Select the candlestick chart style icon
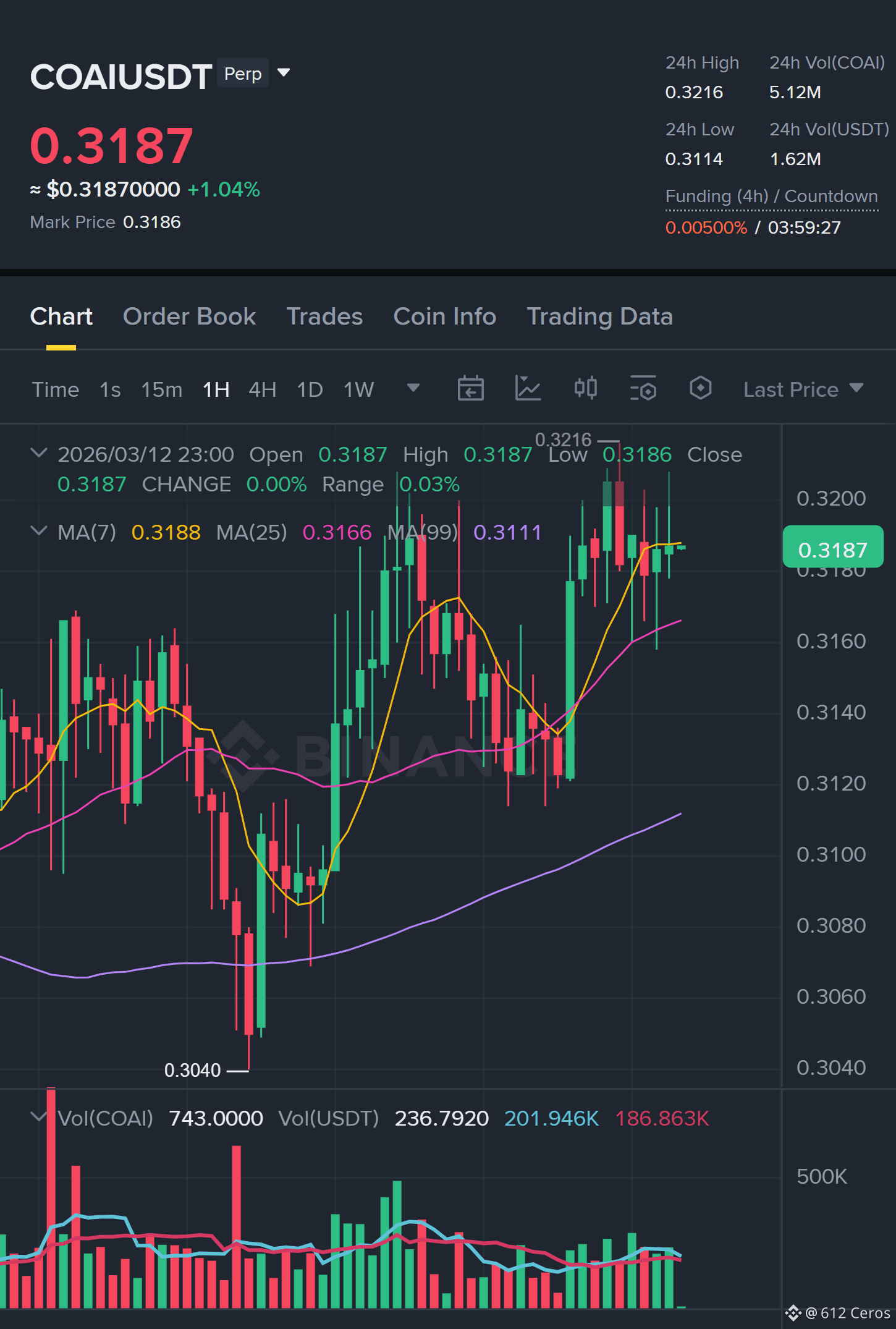The height and width of the screenshot is (1329, 896). 585,388
